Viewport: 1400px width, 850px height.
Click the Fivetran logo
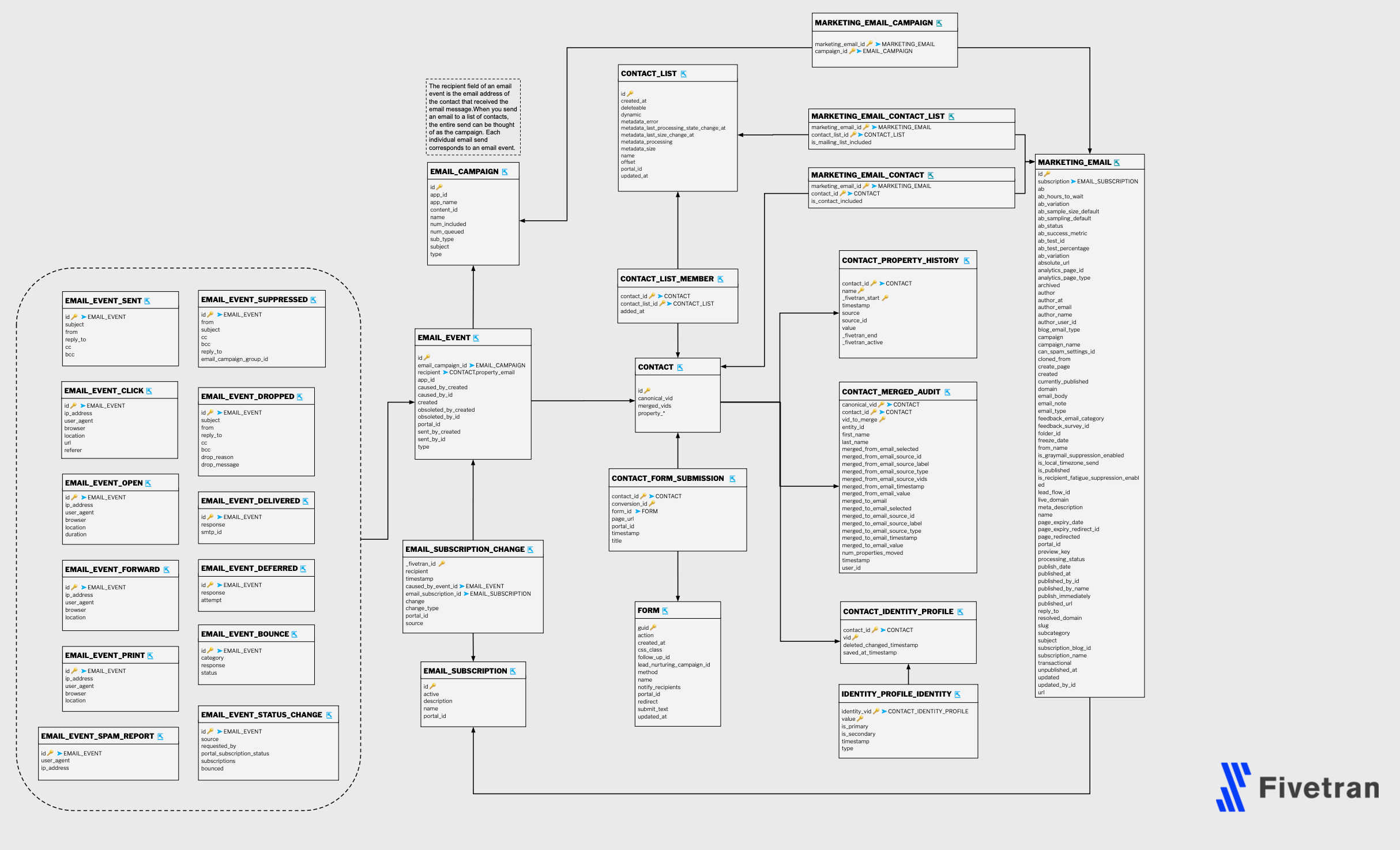(x=1297, y=787)
